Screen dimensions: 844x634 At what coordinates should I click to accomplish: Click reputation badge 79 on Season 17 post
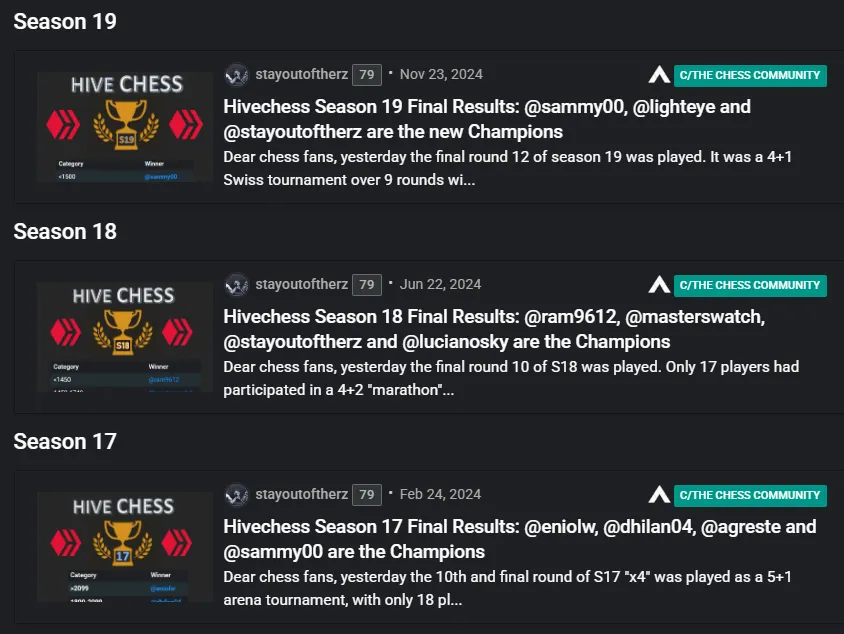[x=367, y=495]
